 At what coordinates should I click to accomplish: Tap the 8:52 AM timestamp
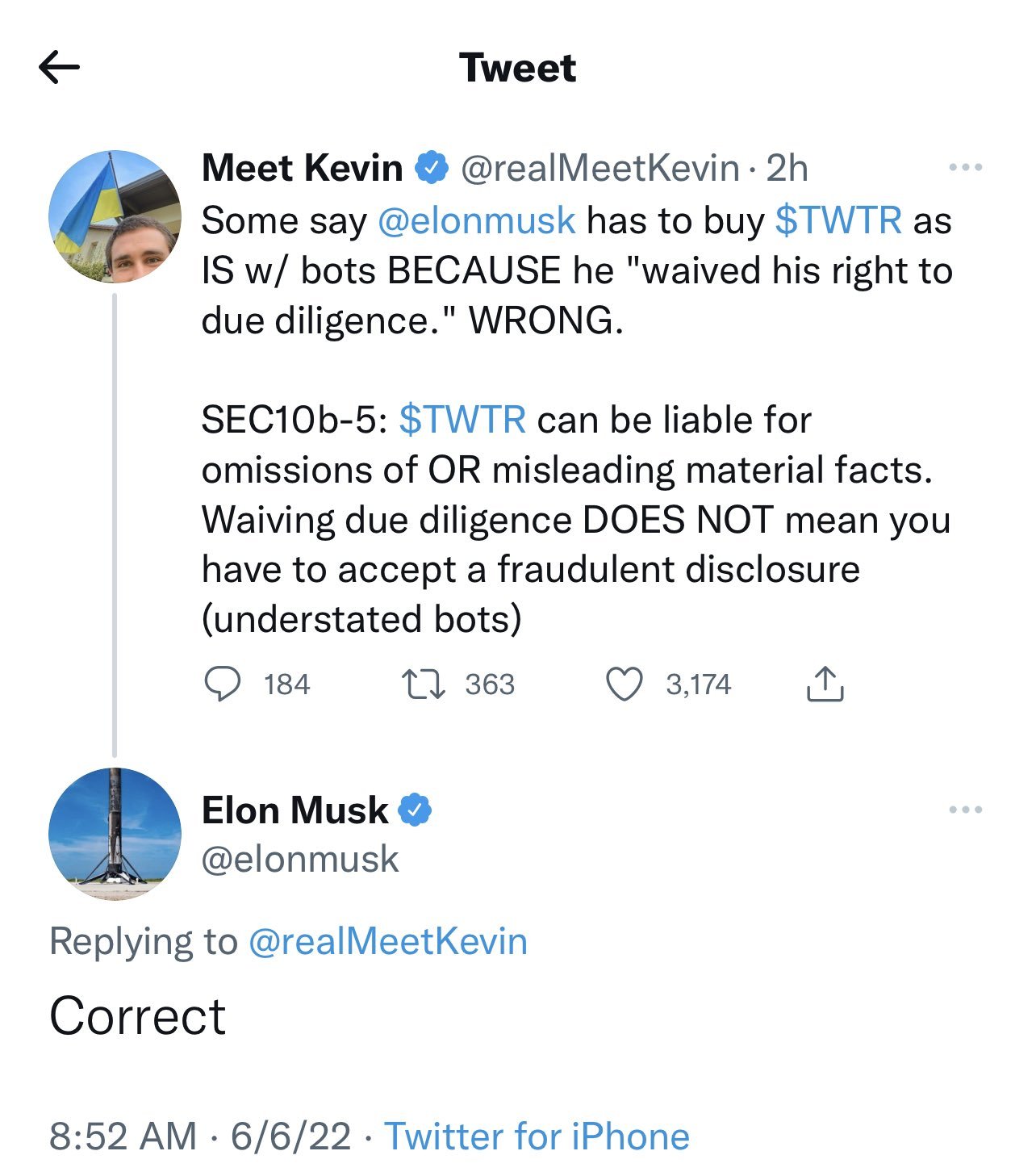coord(123,1136)
